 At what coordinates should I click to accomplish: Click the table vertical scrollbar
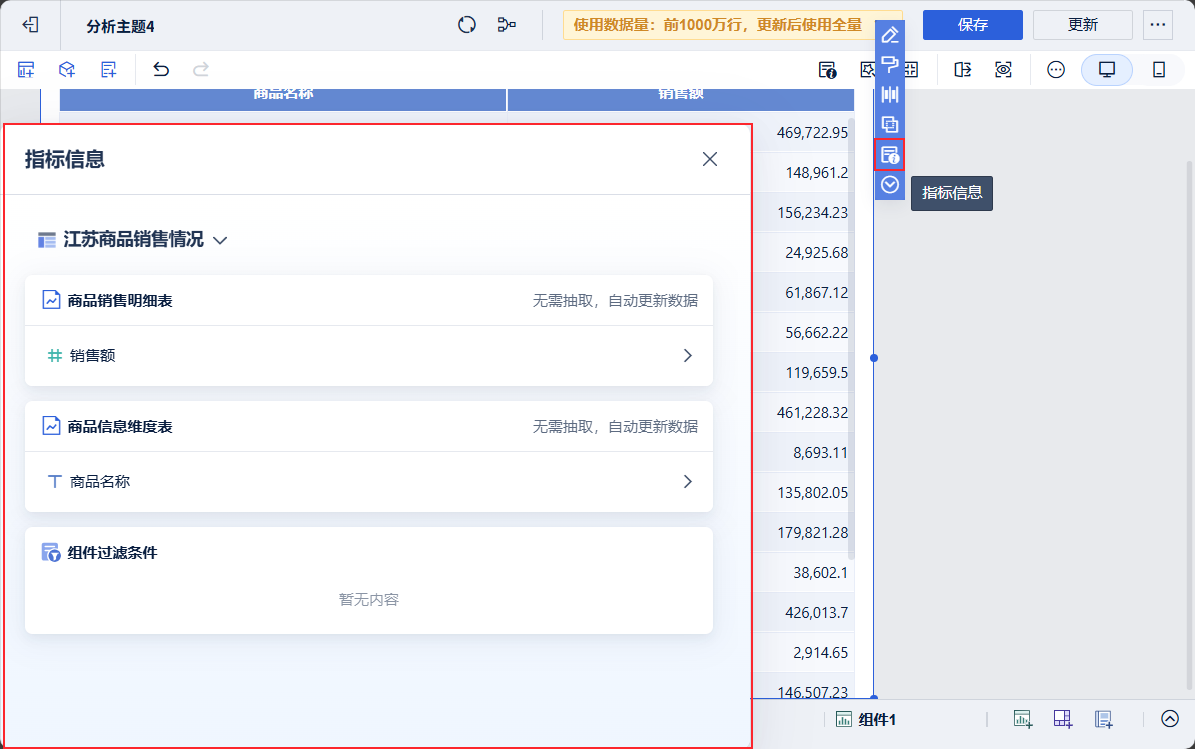click(851, 339)
